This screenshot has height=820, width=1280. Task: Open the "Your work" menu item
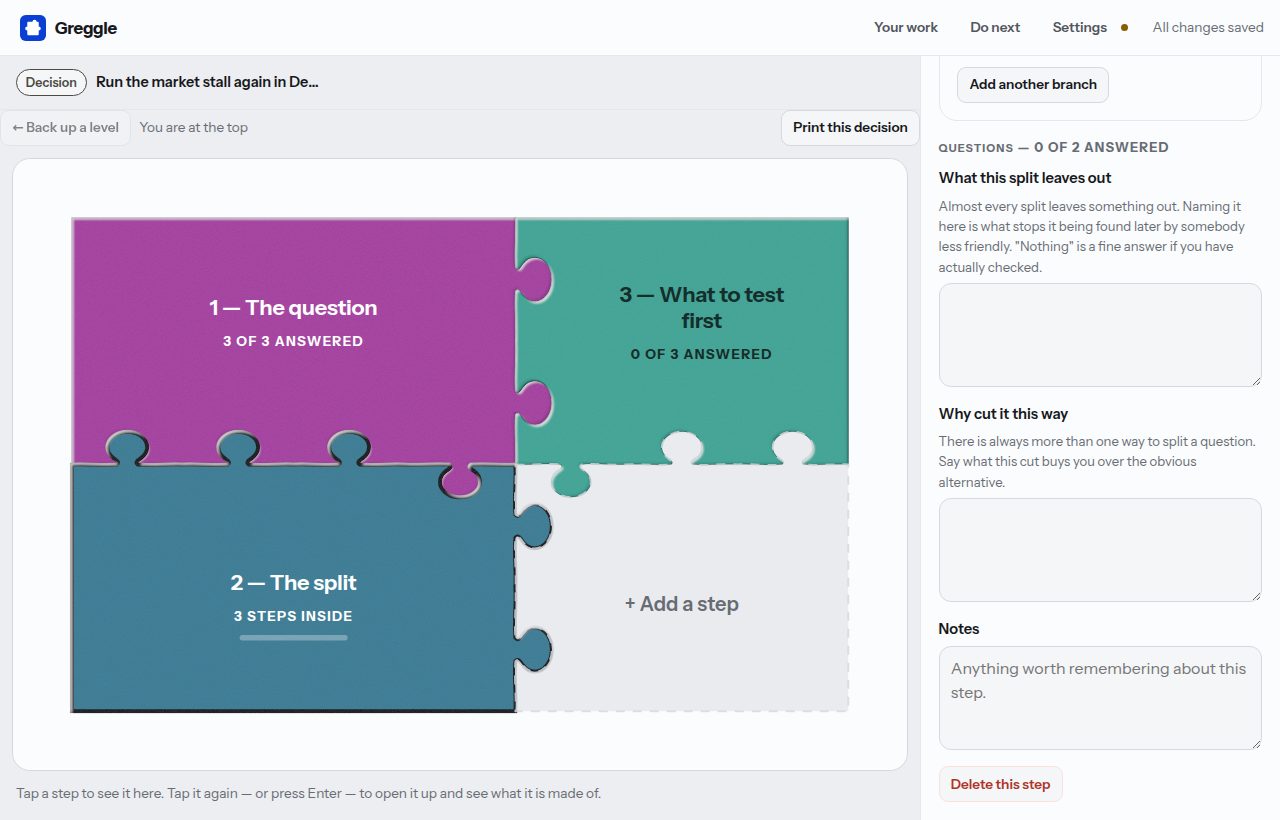pyautogui.click(x=906, y=28)
